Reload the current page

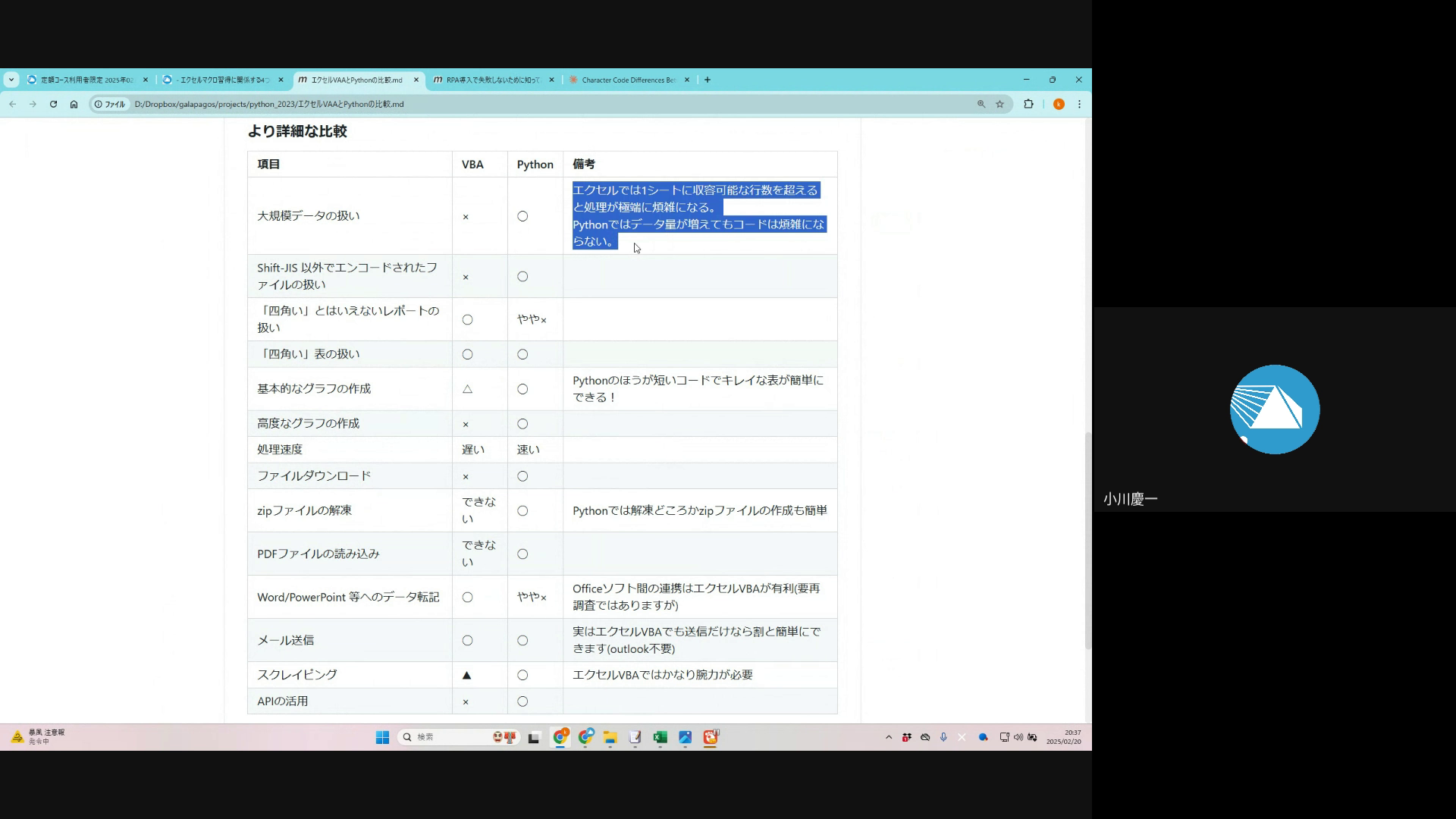tap(53, 105)
